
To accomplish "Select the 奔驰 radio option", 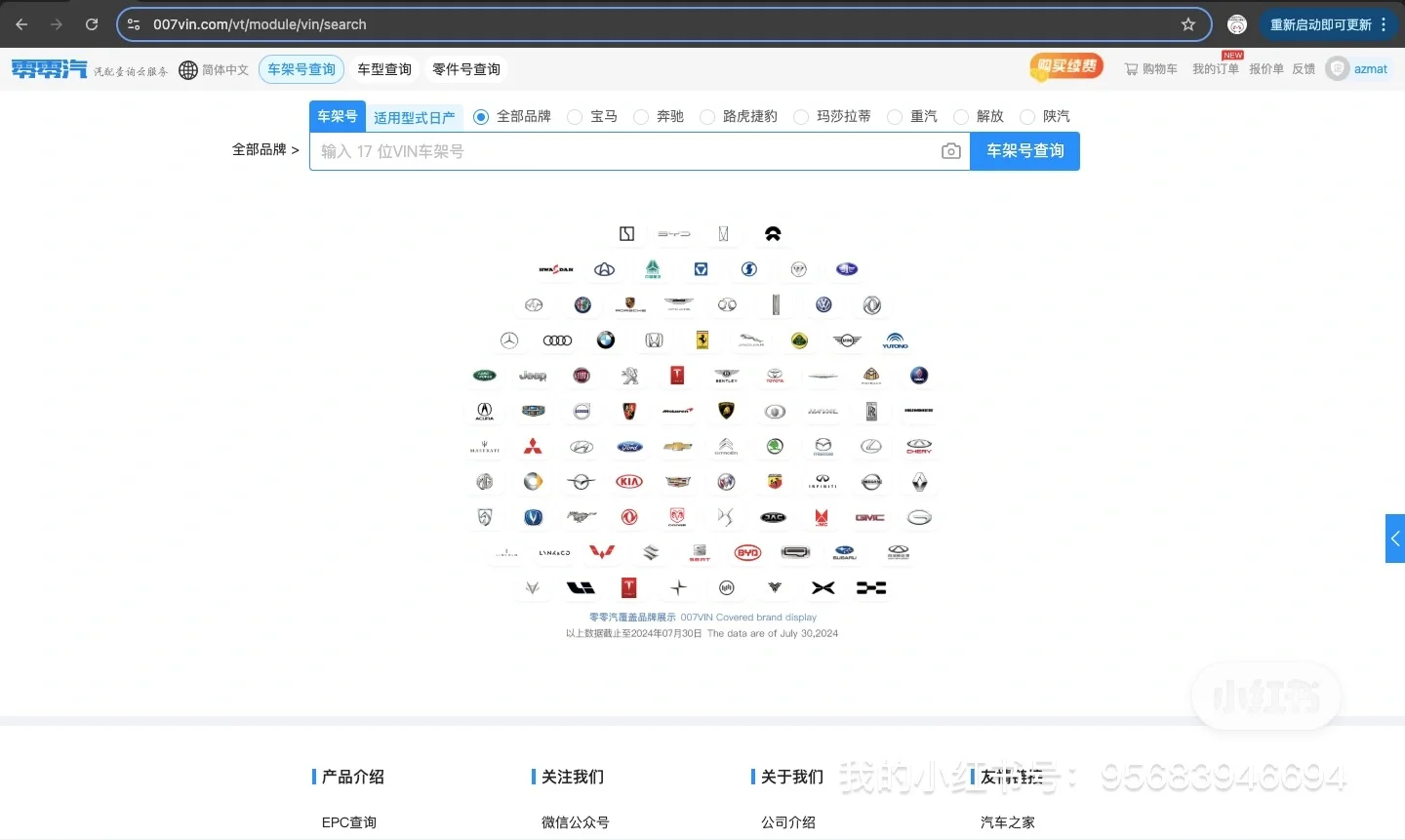I will point(639,116).
